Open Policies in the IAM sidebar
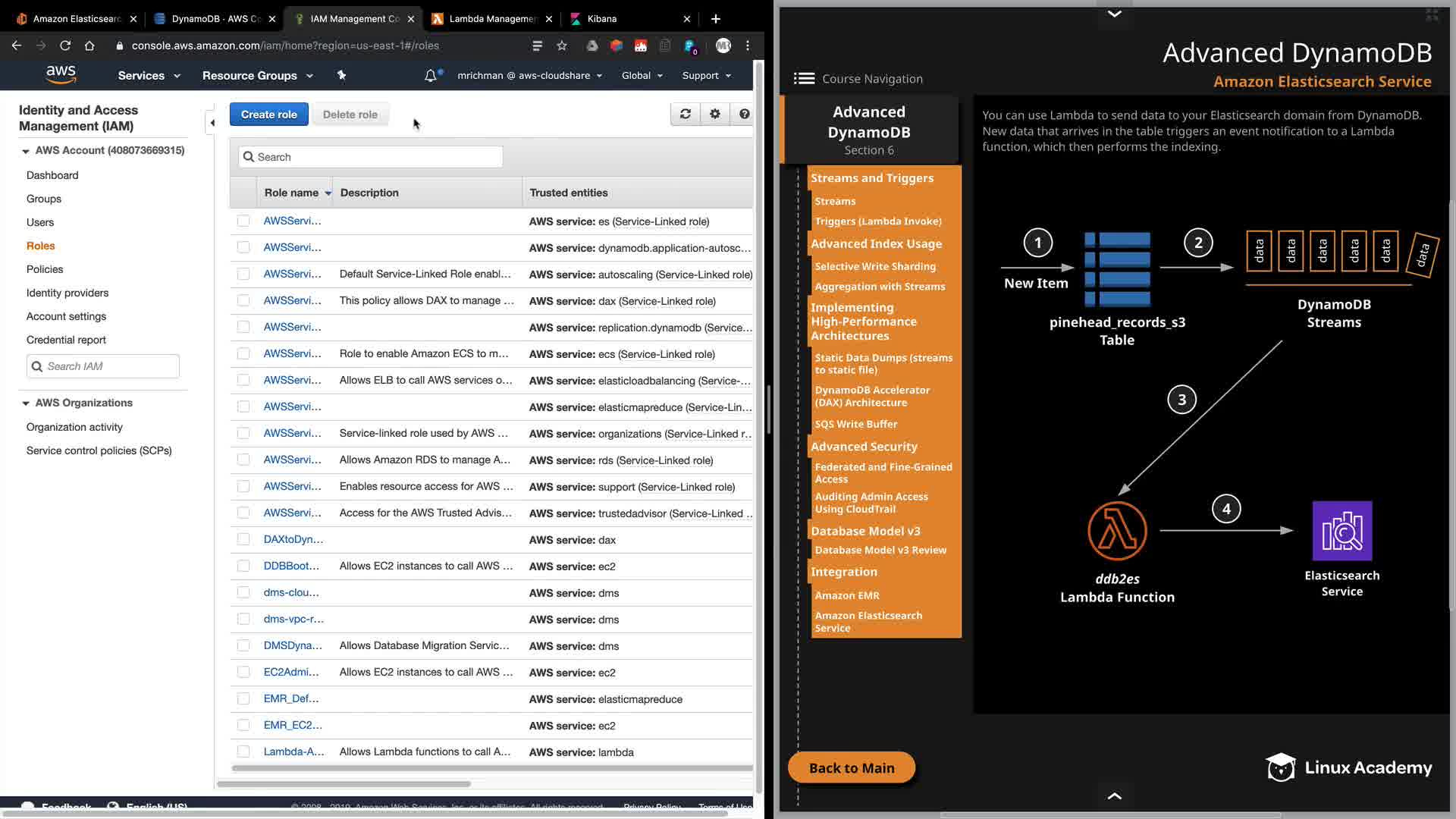 click(45, 269)
